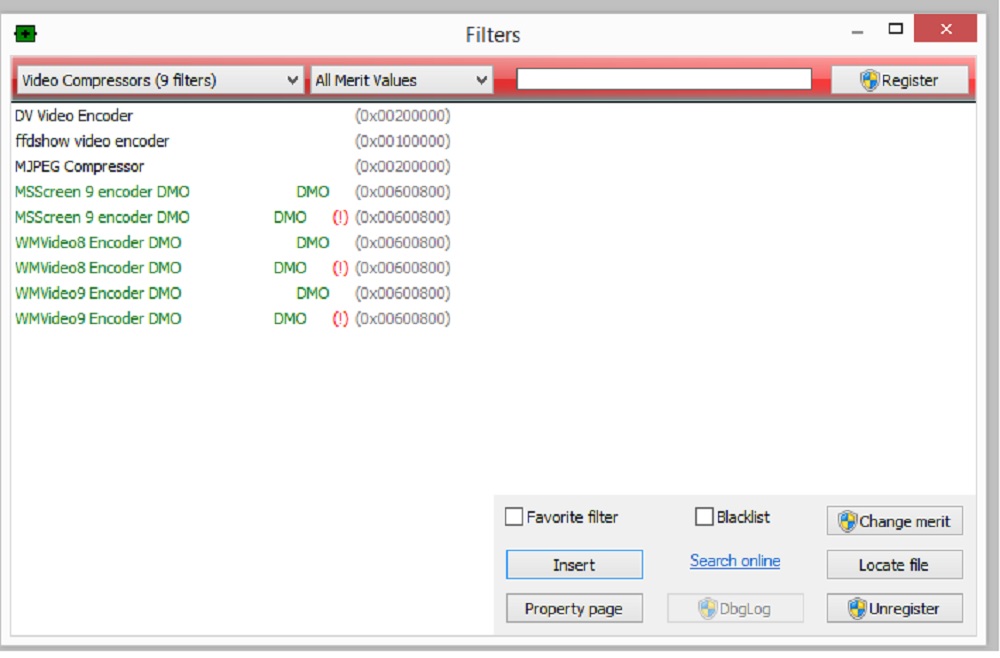Click the Insert button
Image resolution: width=1000 pixels, height=658 pixels.
pos(574,565)
